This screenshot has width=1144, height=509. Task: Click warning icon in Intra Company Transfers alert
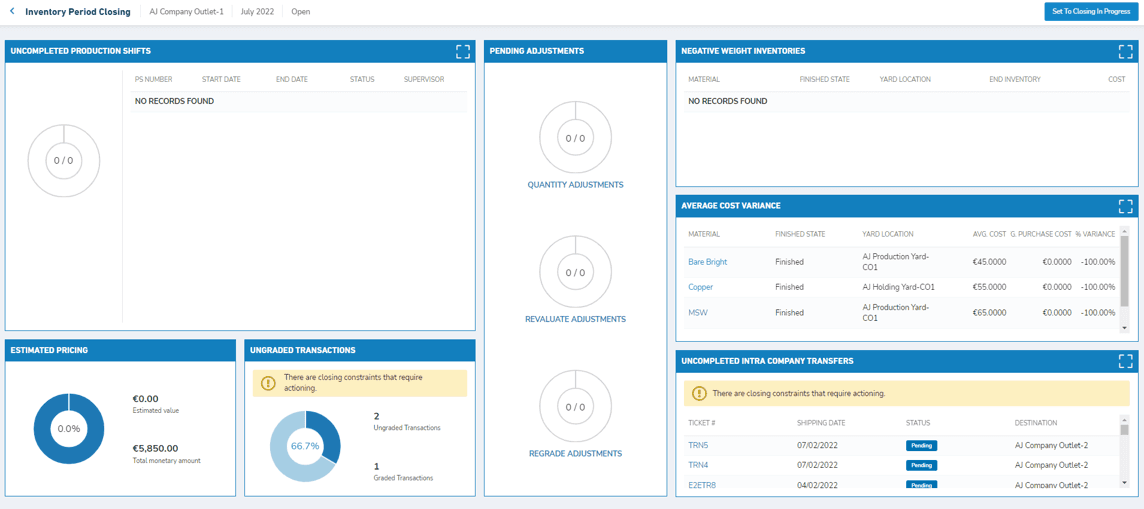tap(698, 393)
